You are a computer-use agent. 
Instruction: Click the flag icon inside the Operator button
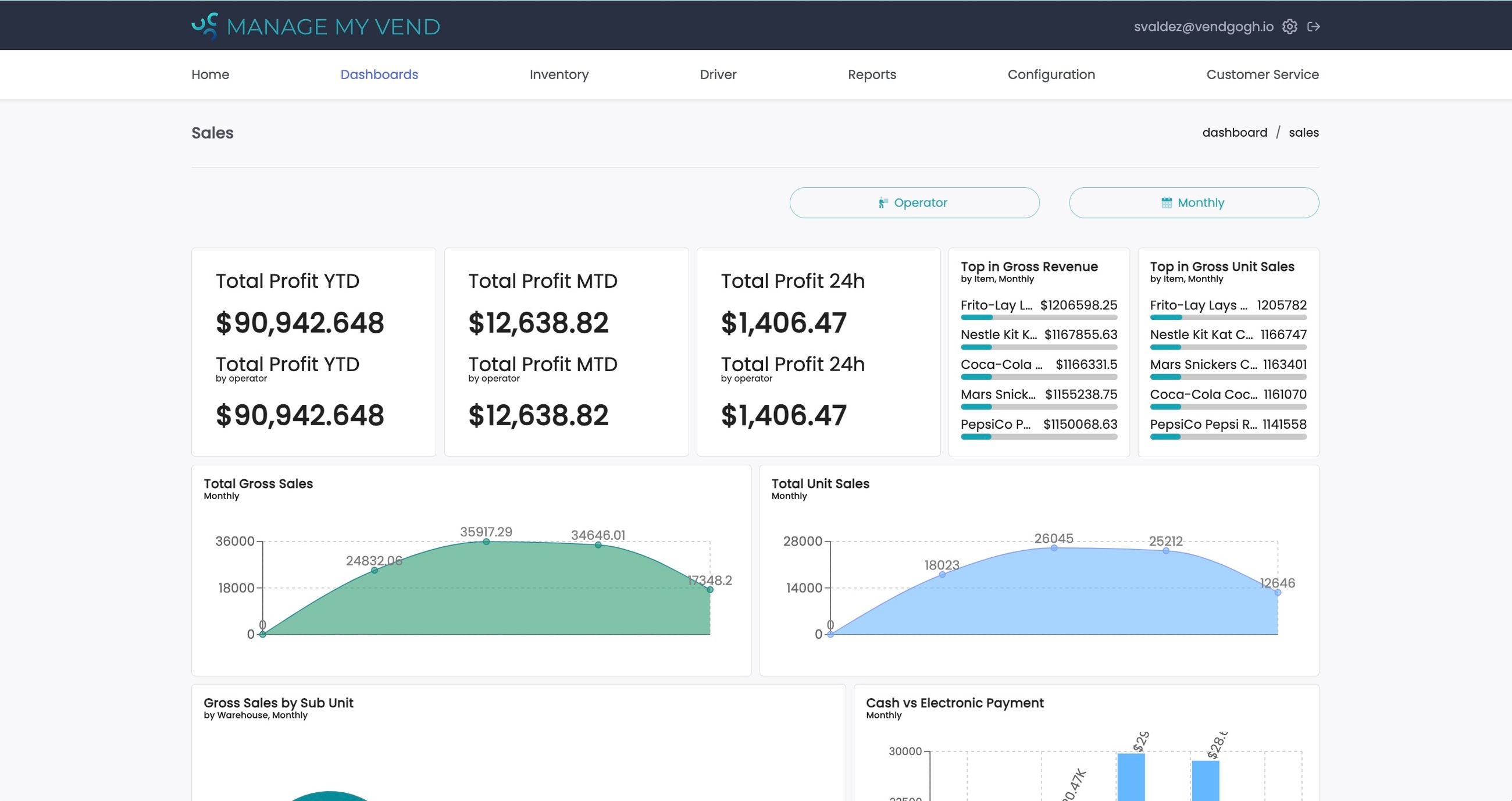coord(883,202)
